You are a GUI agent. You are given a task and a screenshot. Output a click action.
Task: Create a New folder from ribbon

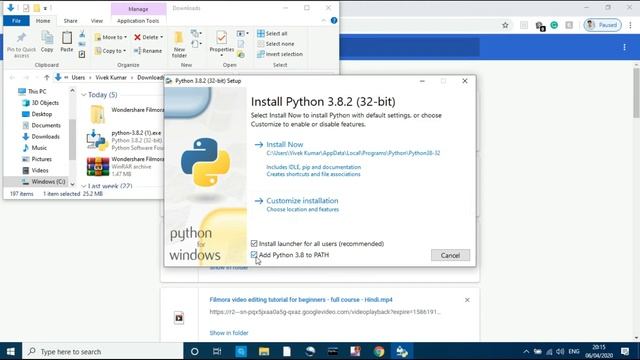tap(179, 44)
